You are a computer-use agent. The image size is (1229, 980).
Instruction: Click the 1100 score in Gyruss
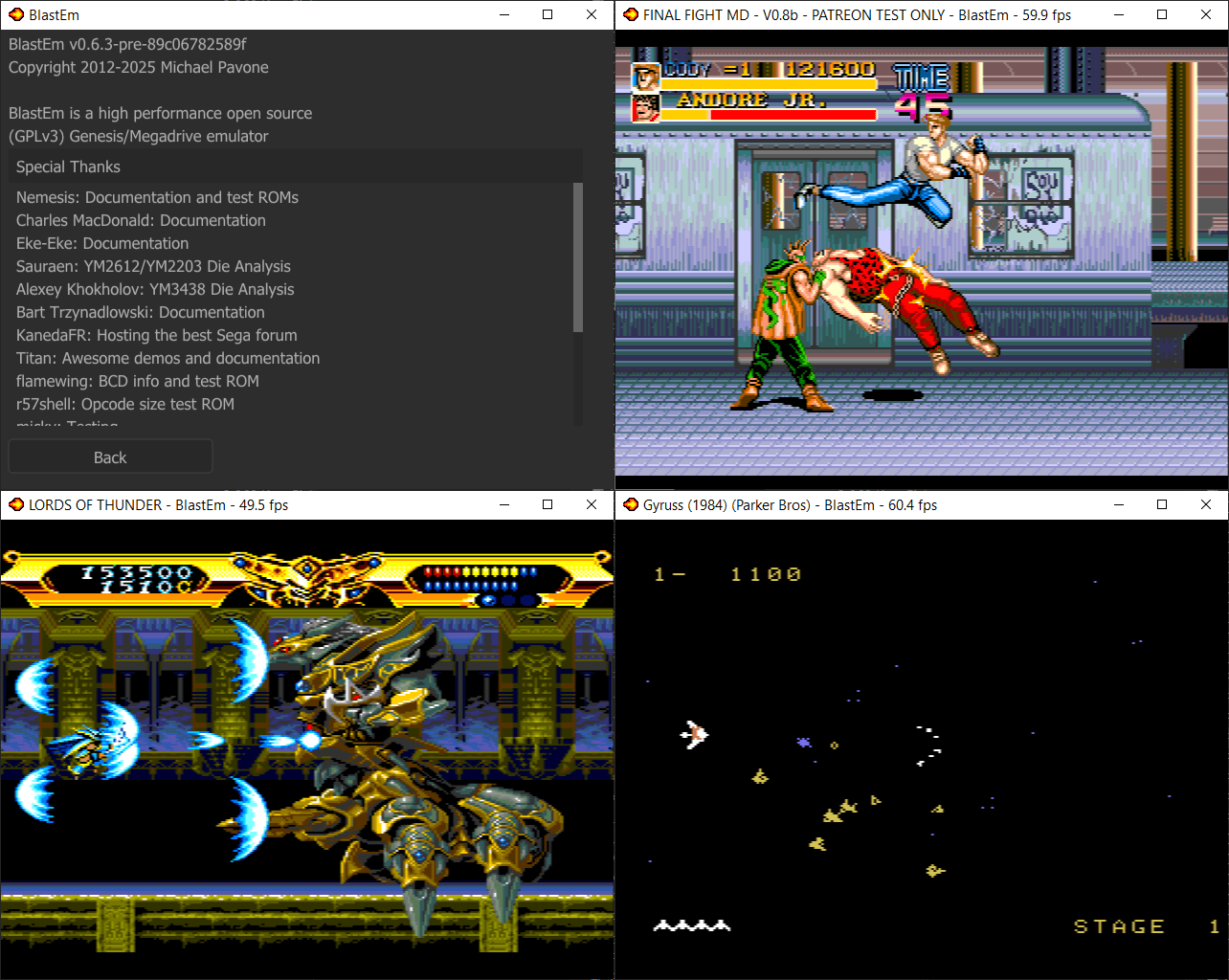(x=766, y=574)
